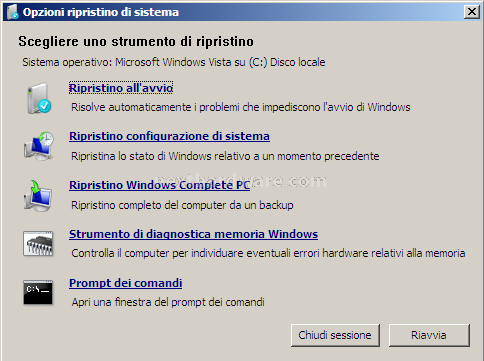Start Strumento di diagnostica memoria Windows
Image resolution: width=484 pixels, height=361 pixels.
coord(193,234)
